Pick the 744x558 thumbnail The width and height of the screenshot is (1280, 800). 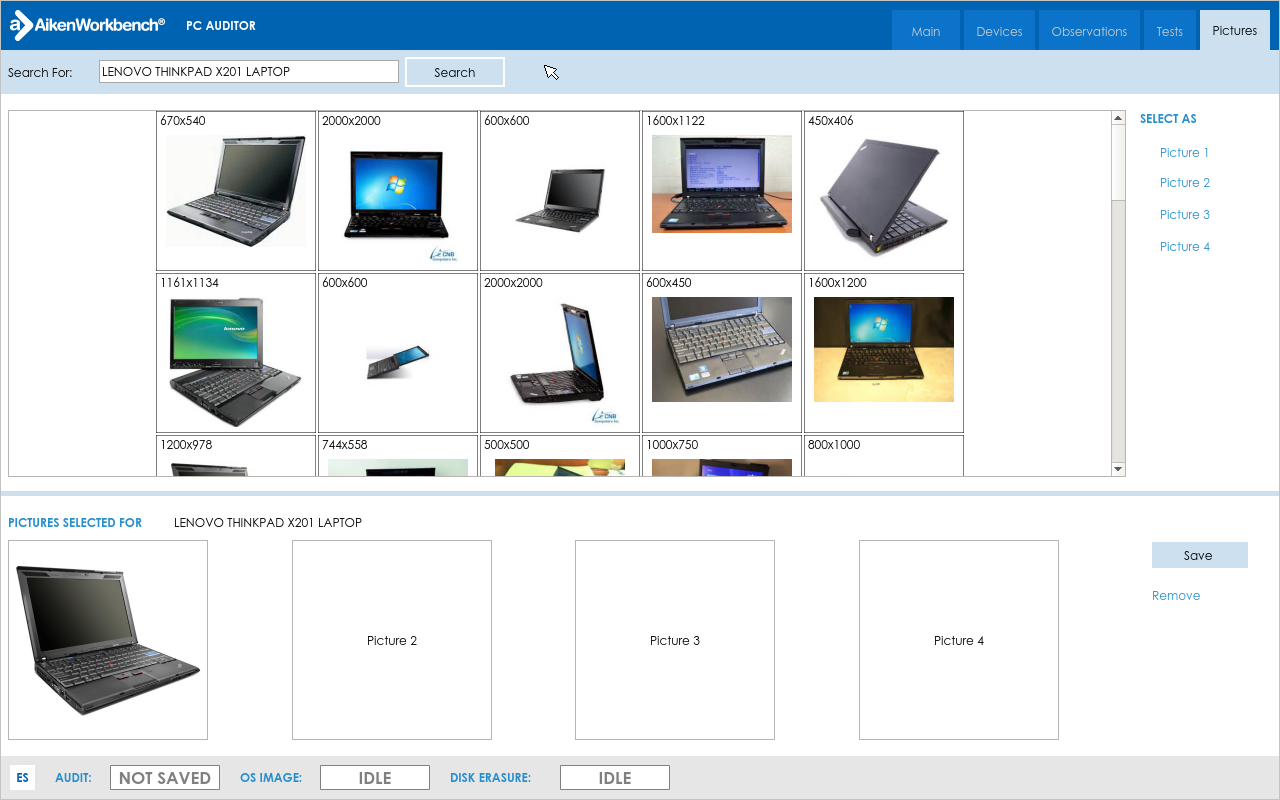398,456
